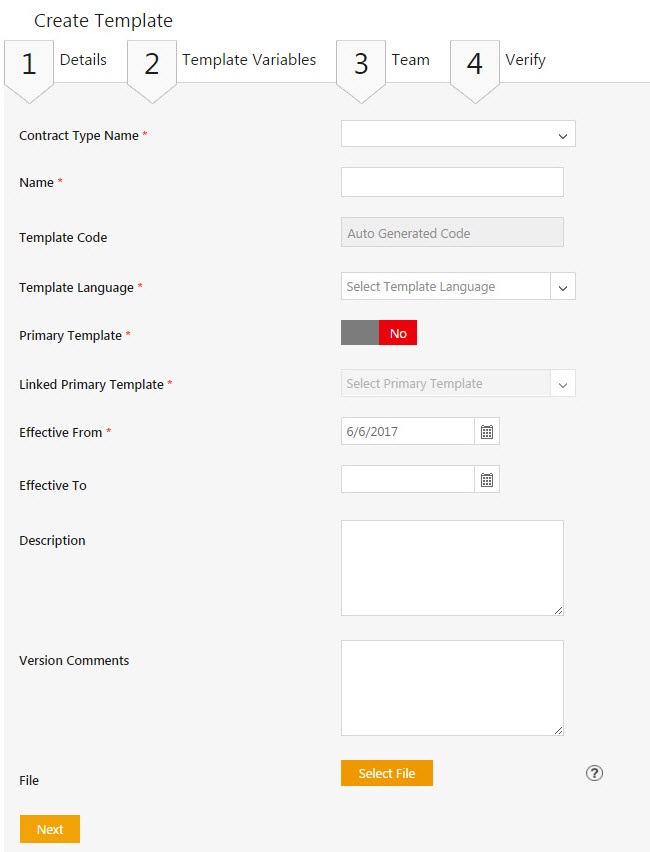
Task: Open the Template Language dropdown
Action: pyautogui.click(x=458, y=287)
